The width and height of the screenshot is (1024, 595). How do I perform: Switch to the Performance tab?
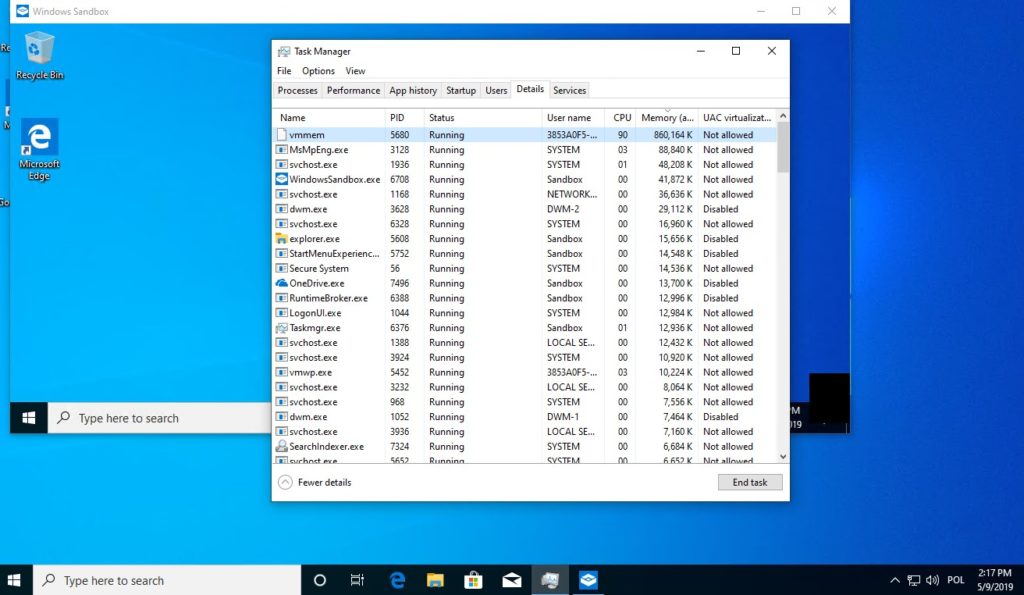coord(353,90)
